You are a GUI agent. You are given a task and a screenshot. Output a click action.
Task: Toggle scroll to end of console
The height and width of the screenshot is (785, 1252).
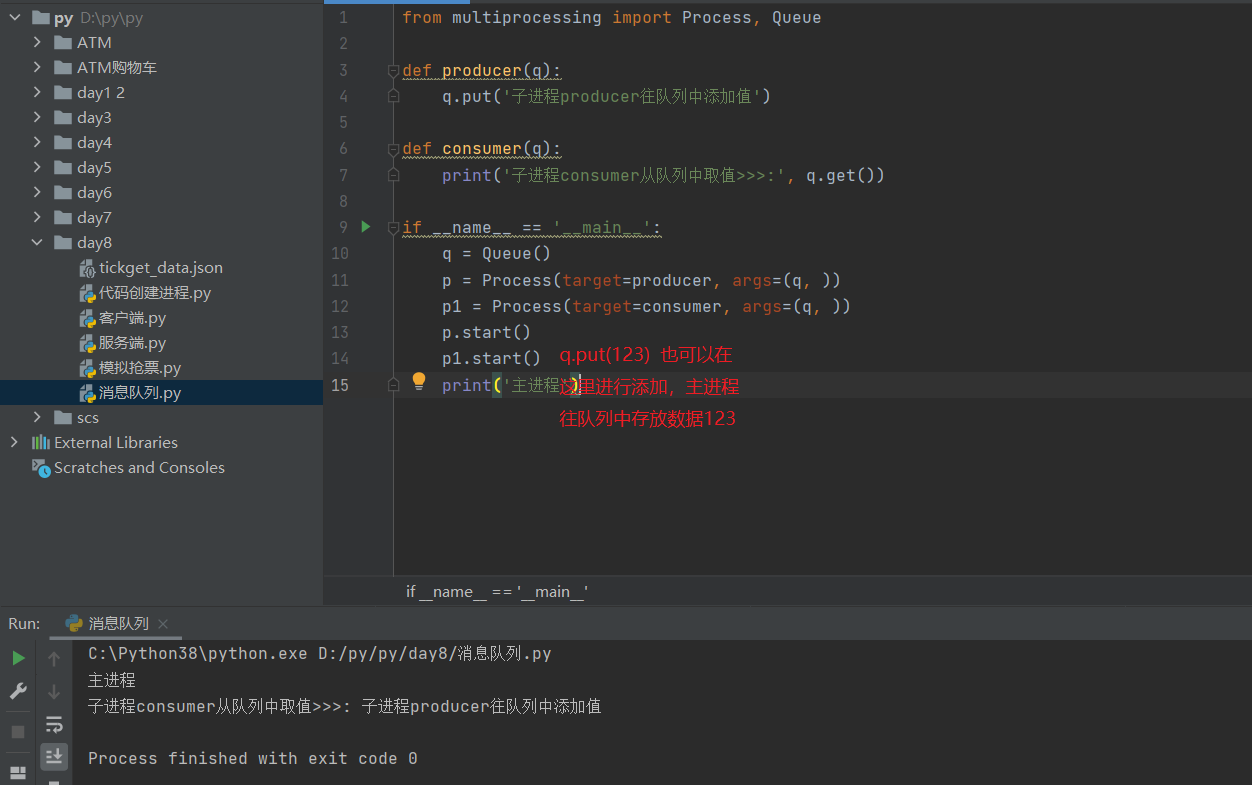tap(54, 756)
